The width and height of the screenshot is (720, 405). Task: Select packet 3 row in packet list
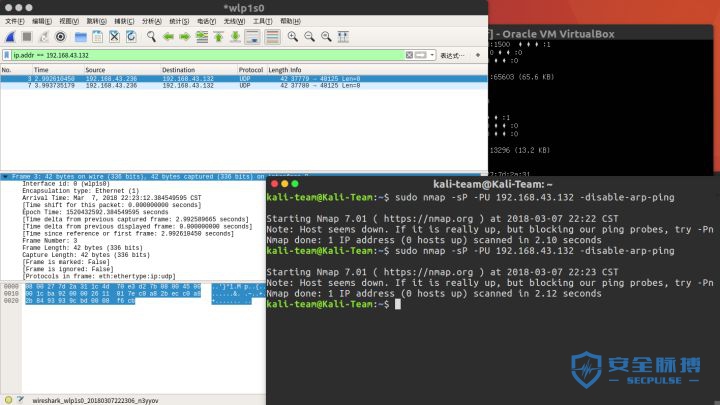[x=243, y=79]
